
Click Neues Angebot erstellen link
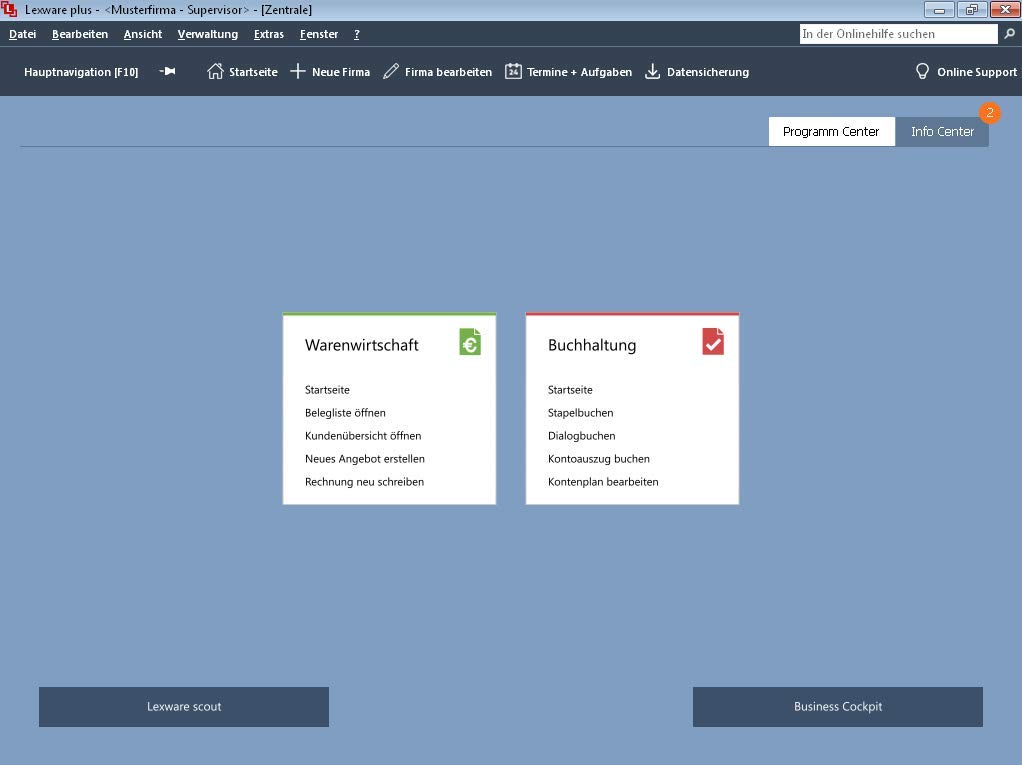pos(364,459)
